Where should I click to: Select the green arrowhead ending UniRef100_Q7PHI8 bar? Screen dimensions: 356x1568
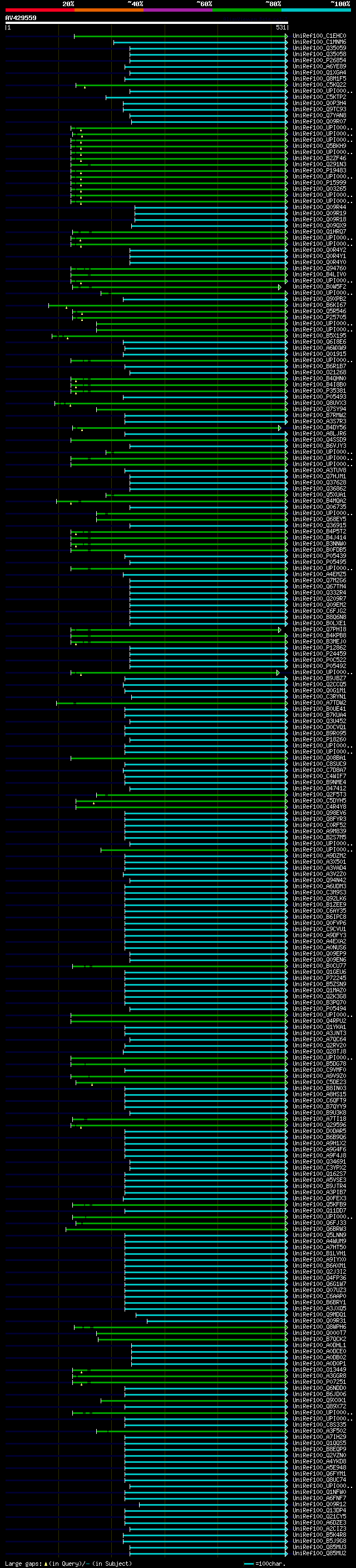coord(280,630)
